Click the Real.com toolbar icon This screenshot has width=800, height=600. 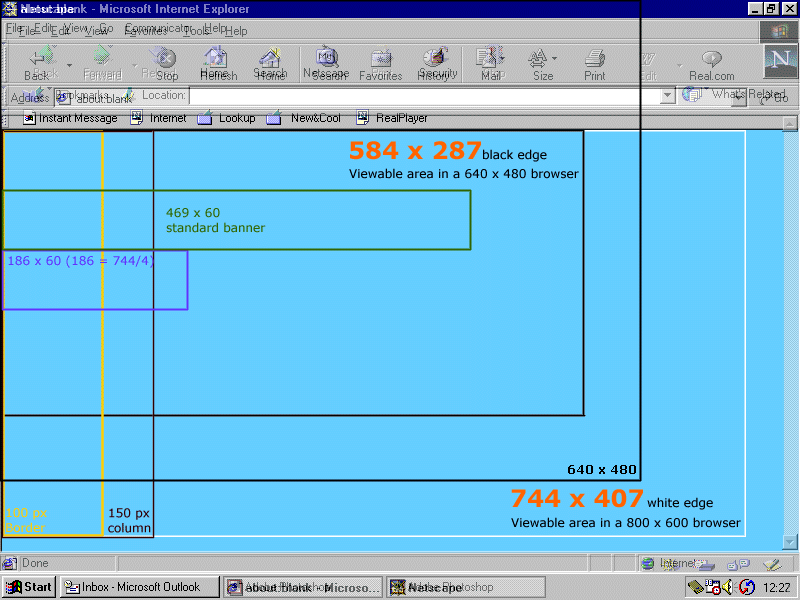711,58
